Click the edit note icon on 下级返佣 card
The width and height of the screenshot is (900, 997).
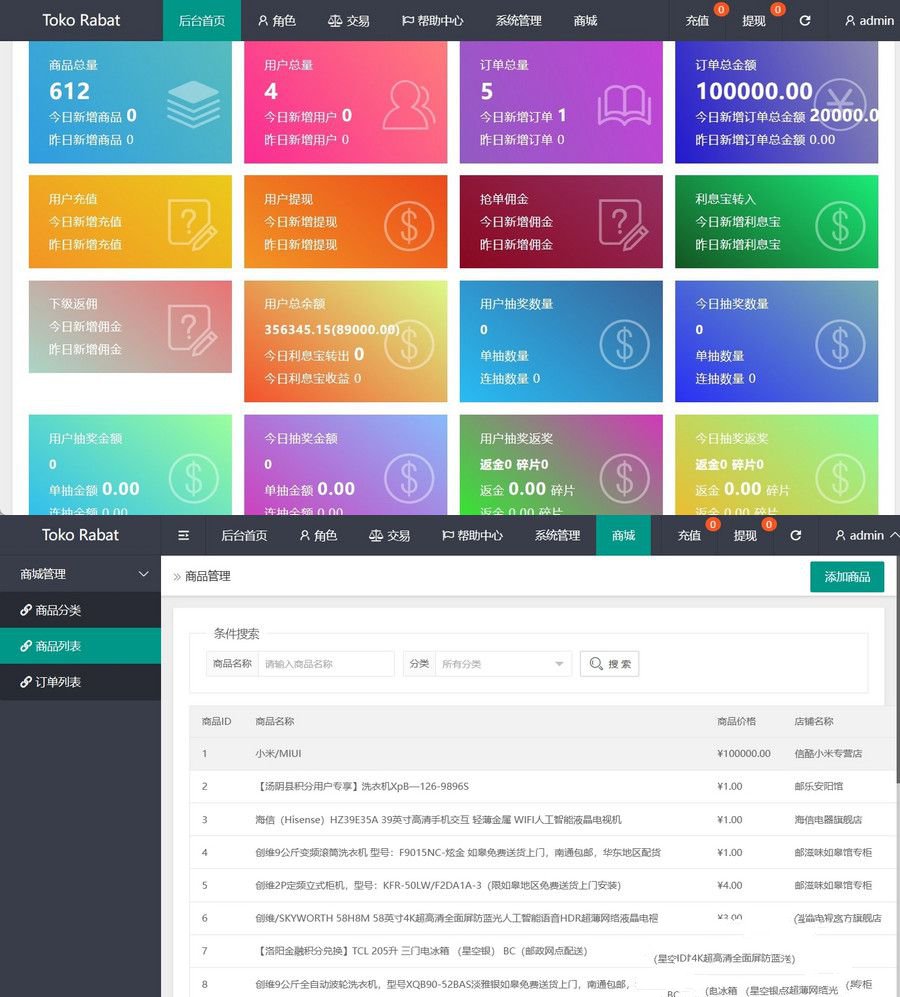point(193,329)
